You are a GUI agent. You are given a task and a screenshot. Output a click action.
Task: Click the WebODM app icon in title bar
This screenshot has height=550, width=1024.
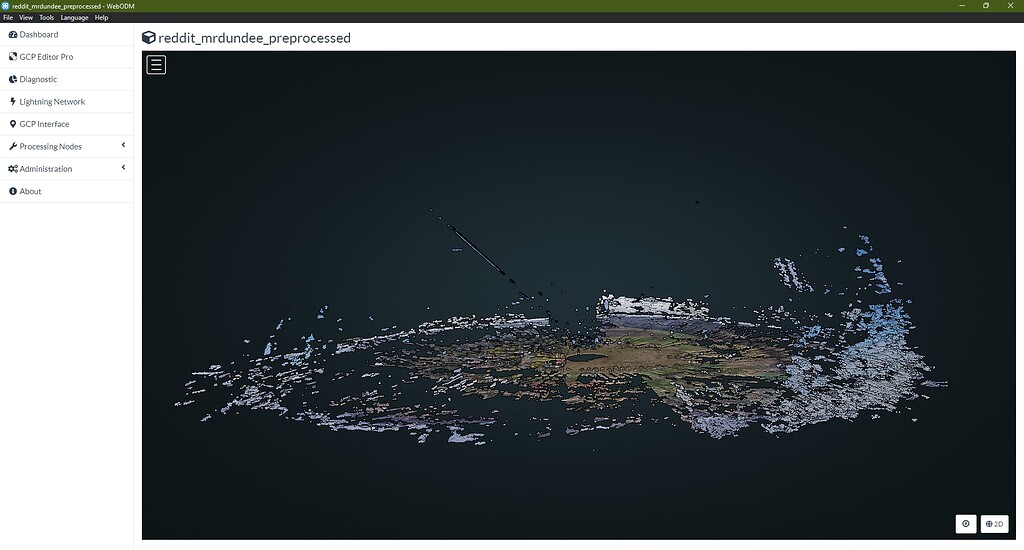tap(6, 6)
